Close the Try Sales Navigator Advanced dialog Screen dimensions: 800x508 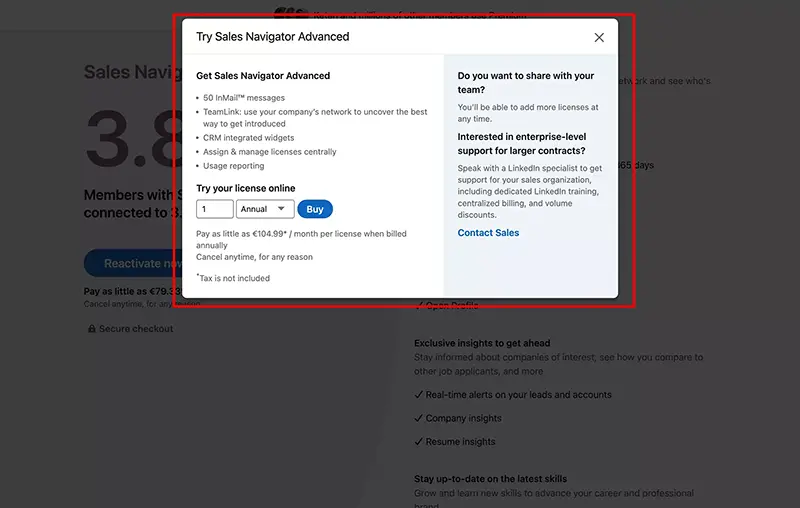tap(599, 37)
